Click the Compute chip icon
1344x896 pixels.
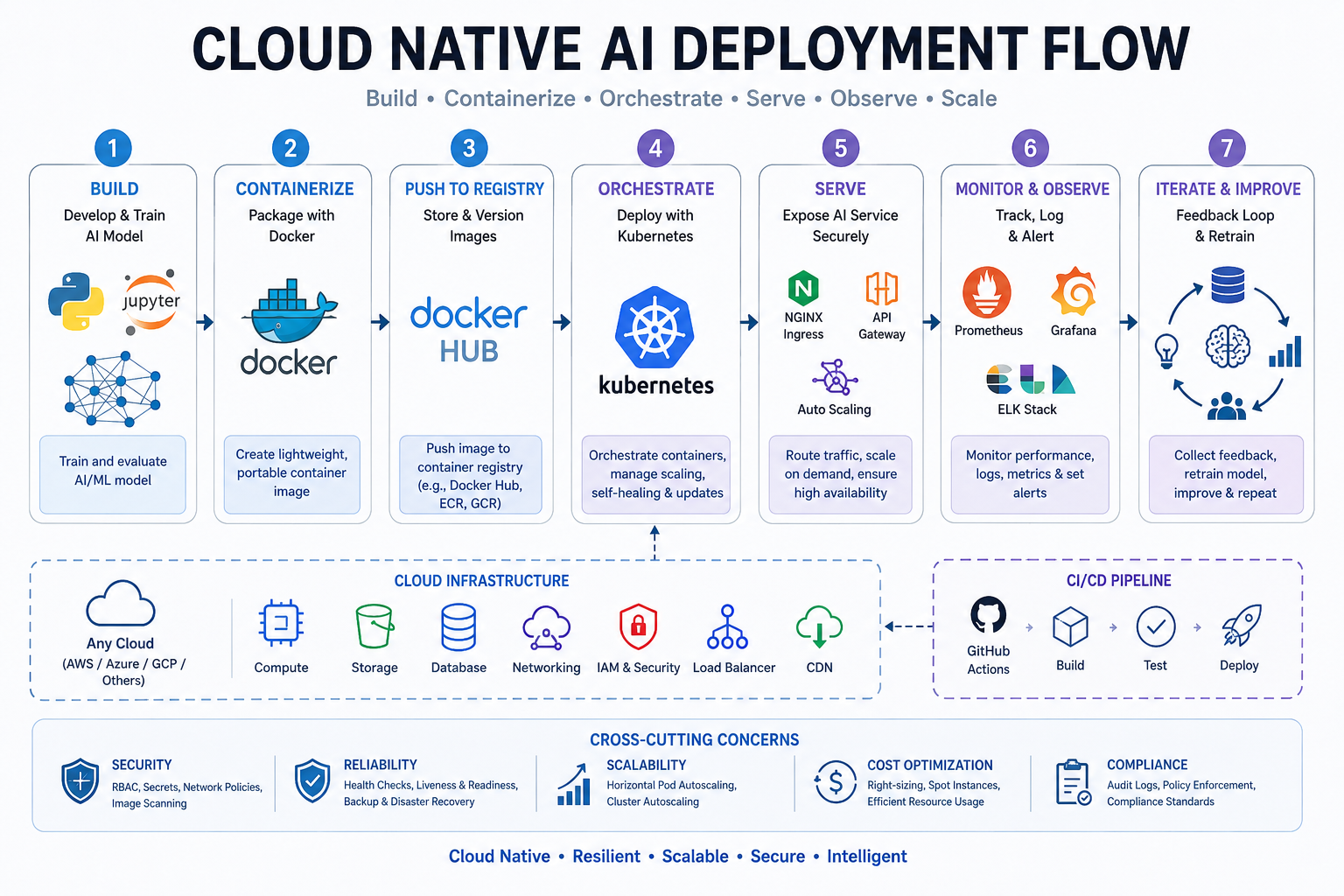[282, 624]
